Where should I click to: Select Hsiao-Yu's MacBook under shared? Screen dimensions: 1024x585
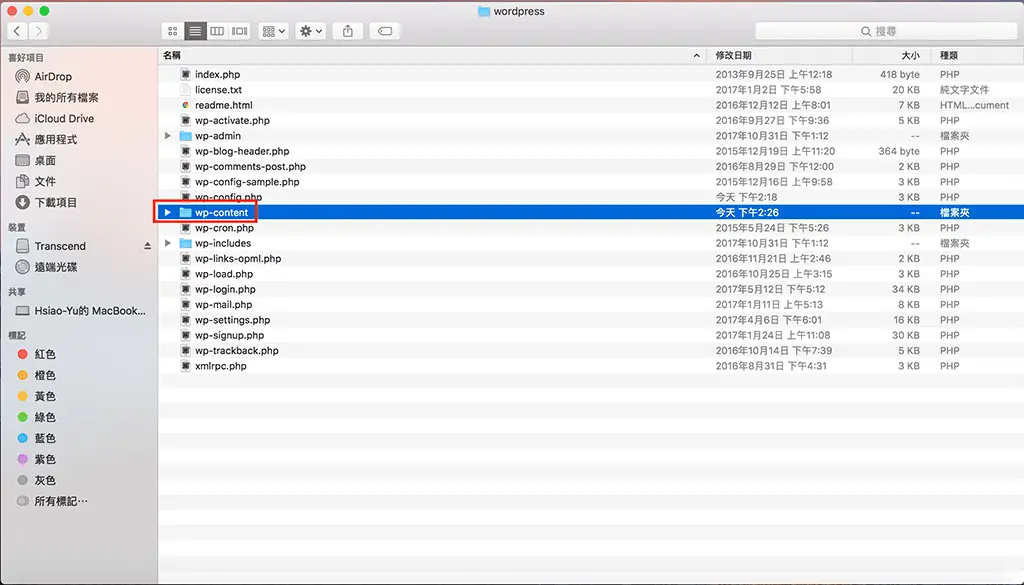tap(80, 311)
